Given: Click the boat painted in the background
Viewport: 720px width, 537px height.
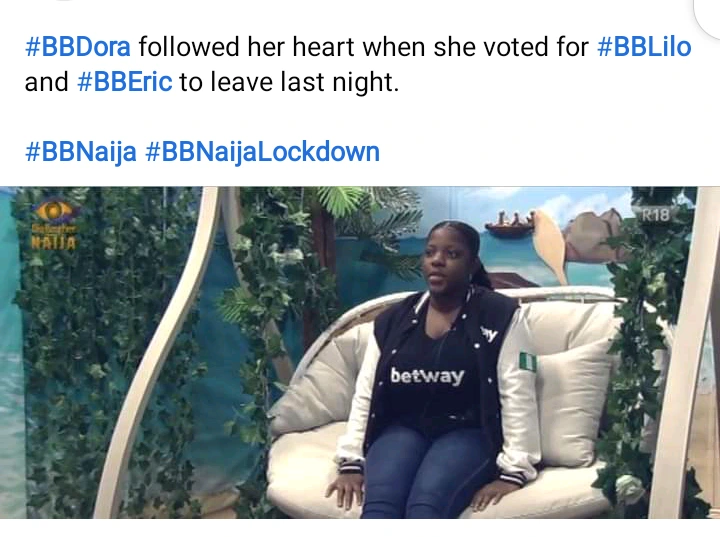Looking at the screenshot, I should (x=511, y=224).
